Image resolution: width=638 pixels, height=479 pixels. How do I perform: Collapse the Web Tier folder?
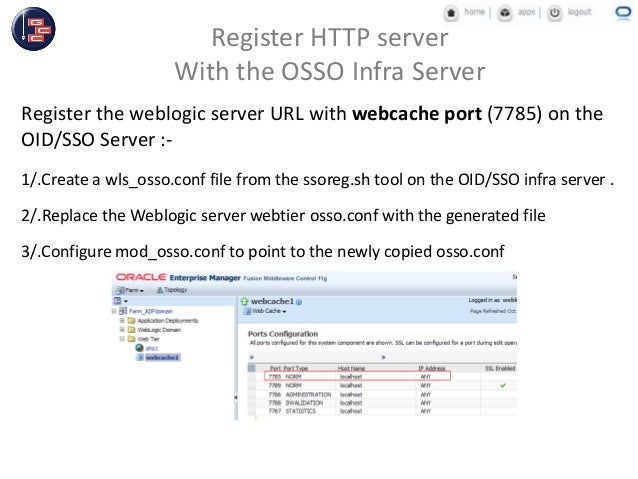[x=122, y=339]
